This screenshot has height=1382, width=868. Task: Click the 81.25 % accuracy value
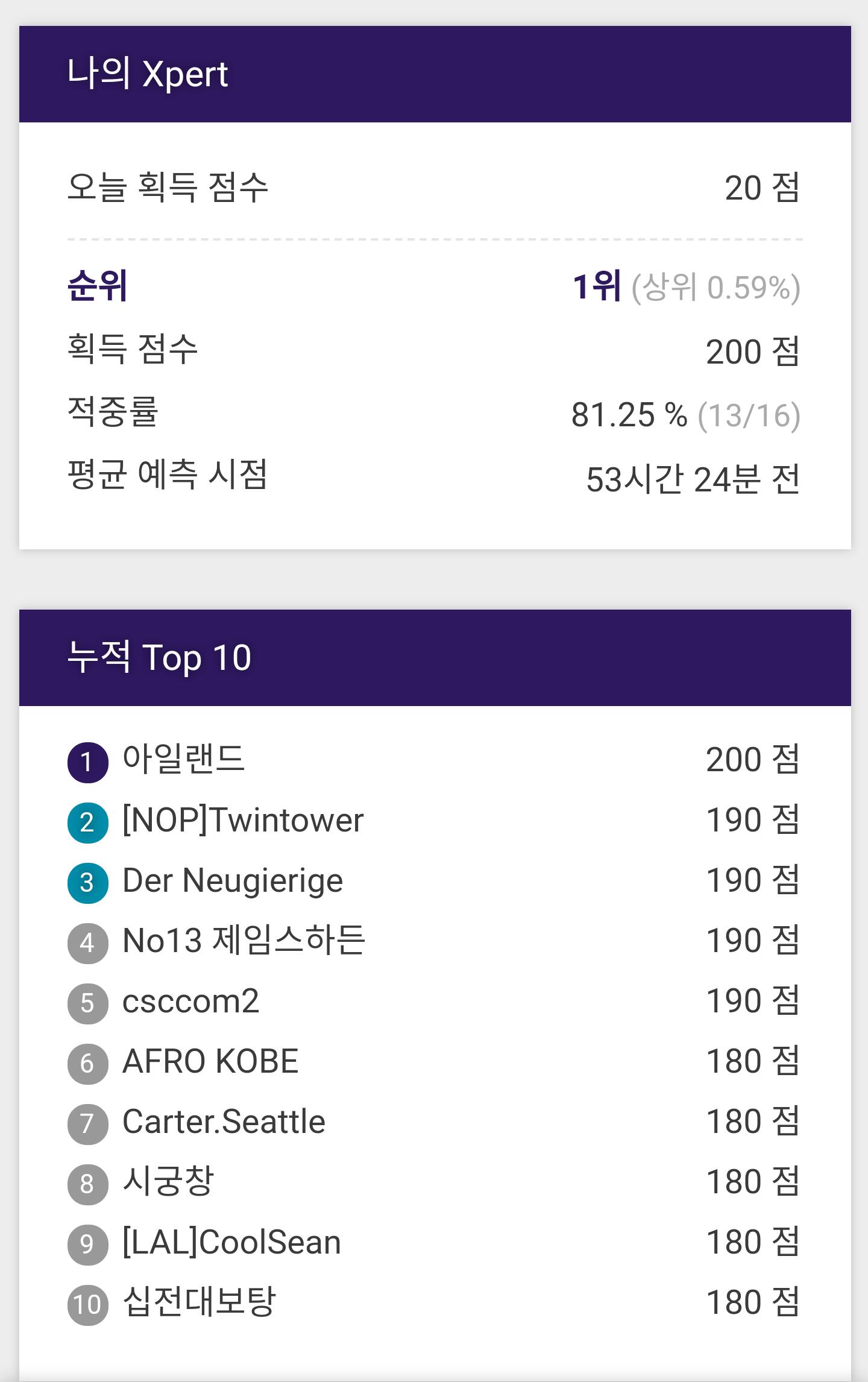(629, 415)
